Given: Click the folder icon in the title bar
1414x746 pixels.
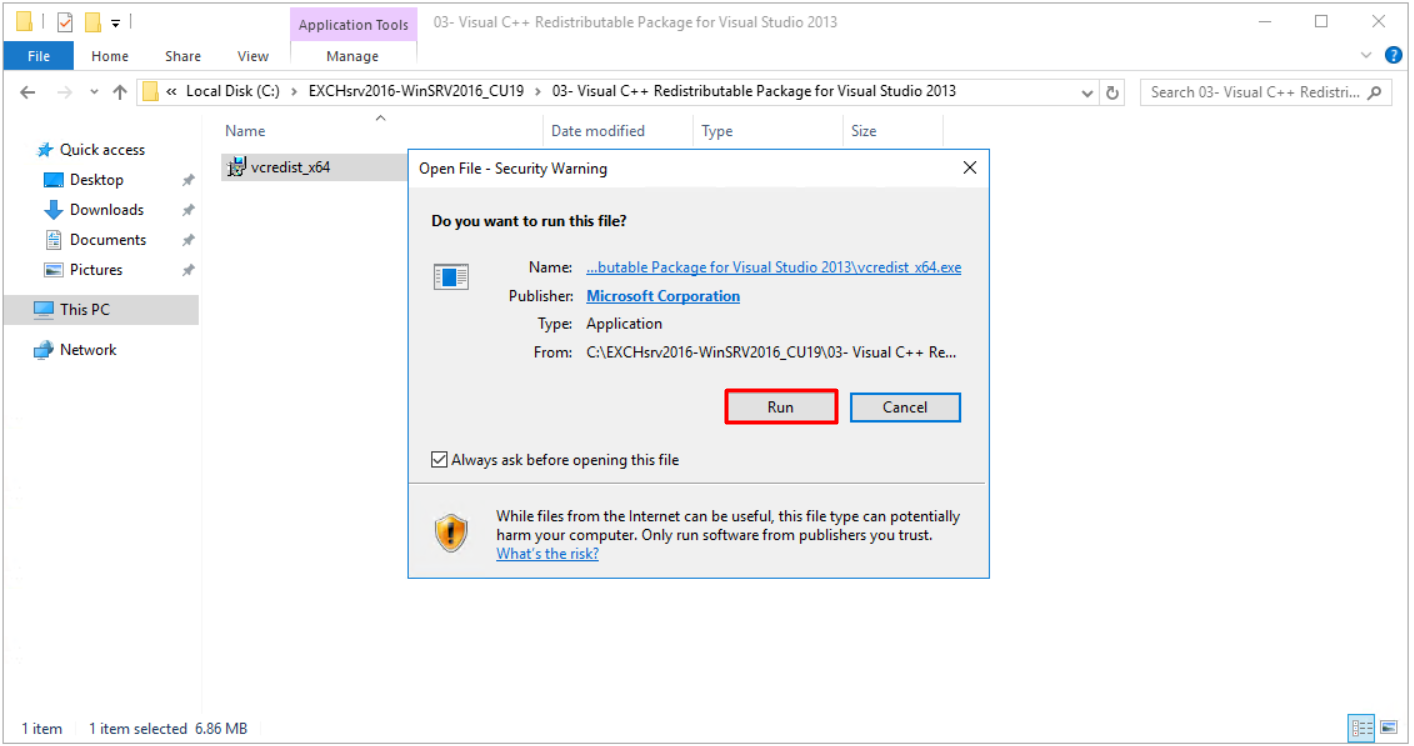Looking at the screenshot, I should point(24,21).
